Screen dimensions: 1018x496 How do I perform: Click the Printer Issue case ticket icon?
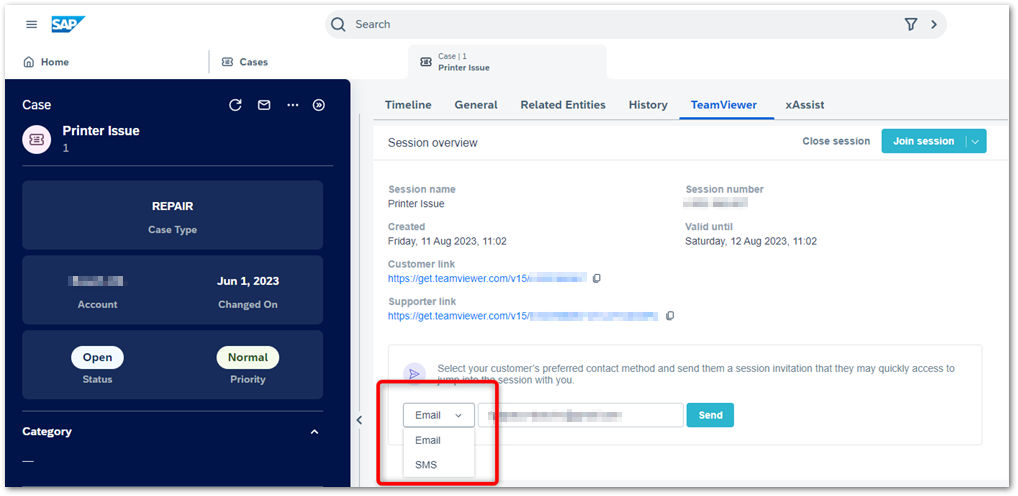point(36,139)
